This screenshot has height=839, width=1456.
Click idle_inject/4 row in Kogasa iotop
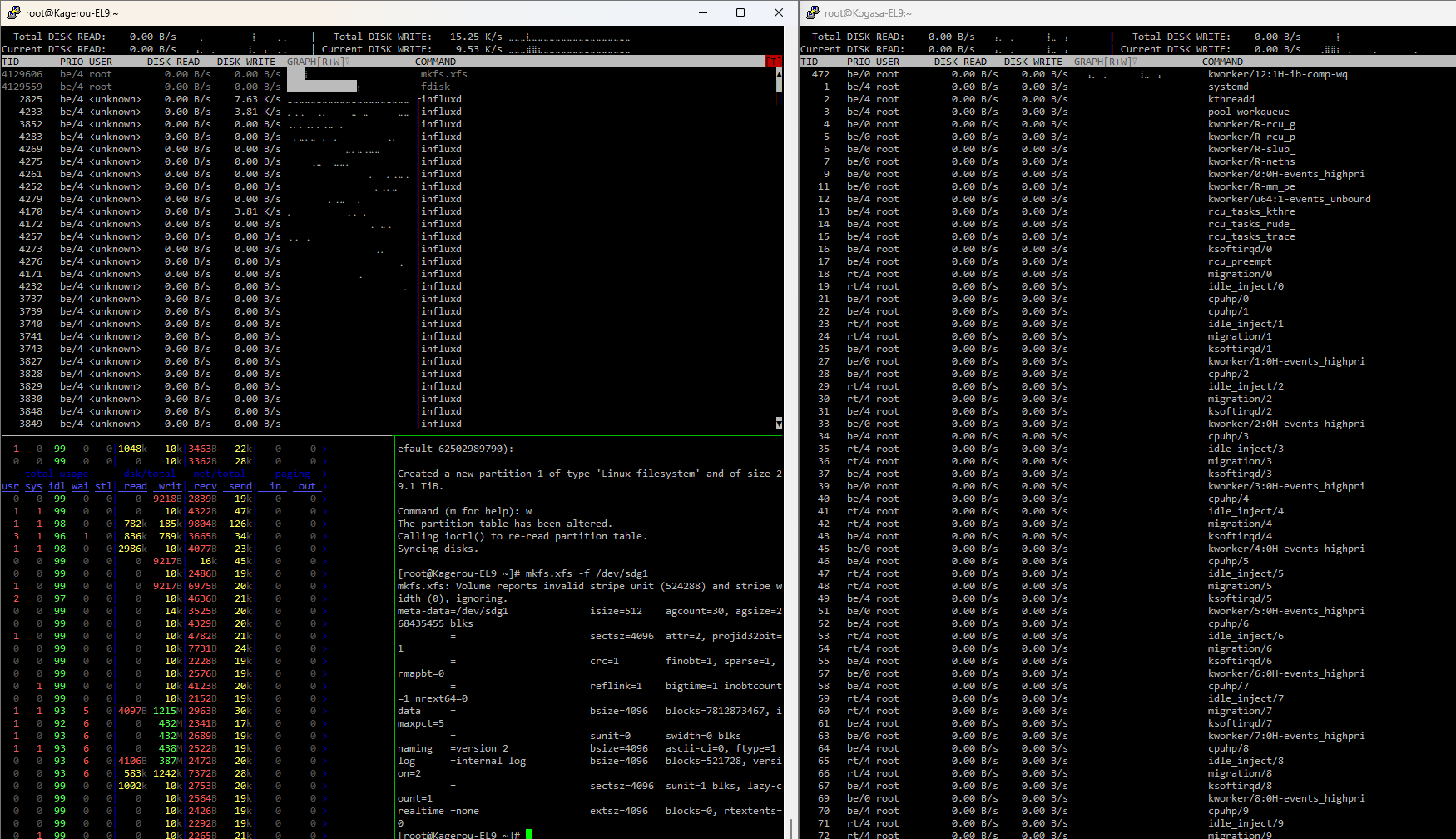[x=1127, y=511]
